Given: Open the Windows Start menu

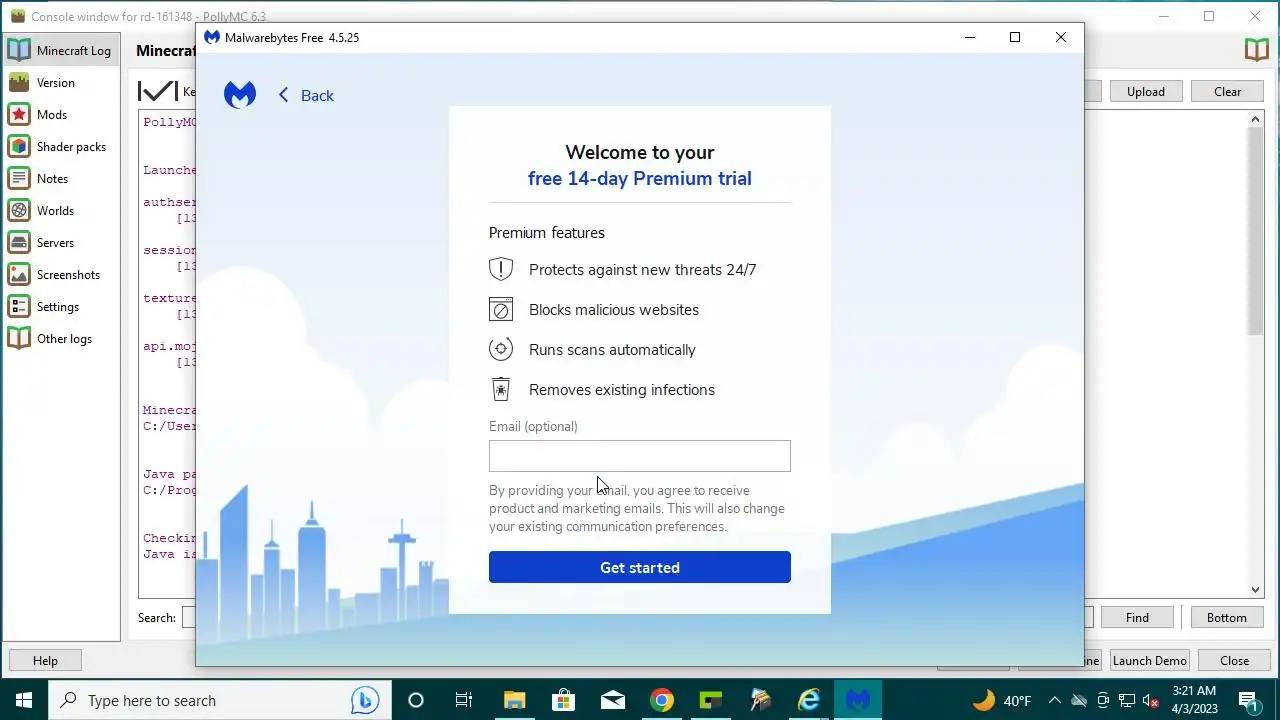Looking at the screenshot, I should 24,700.
